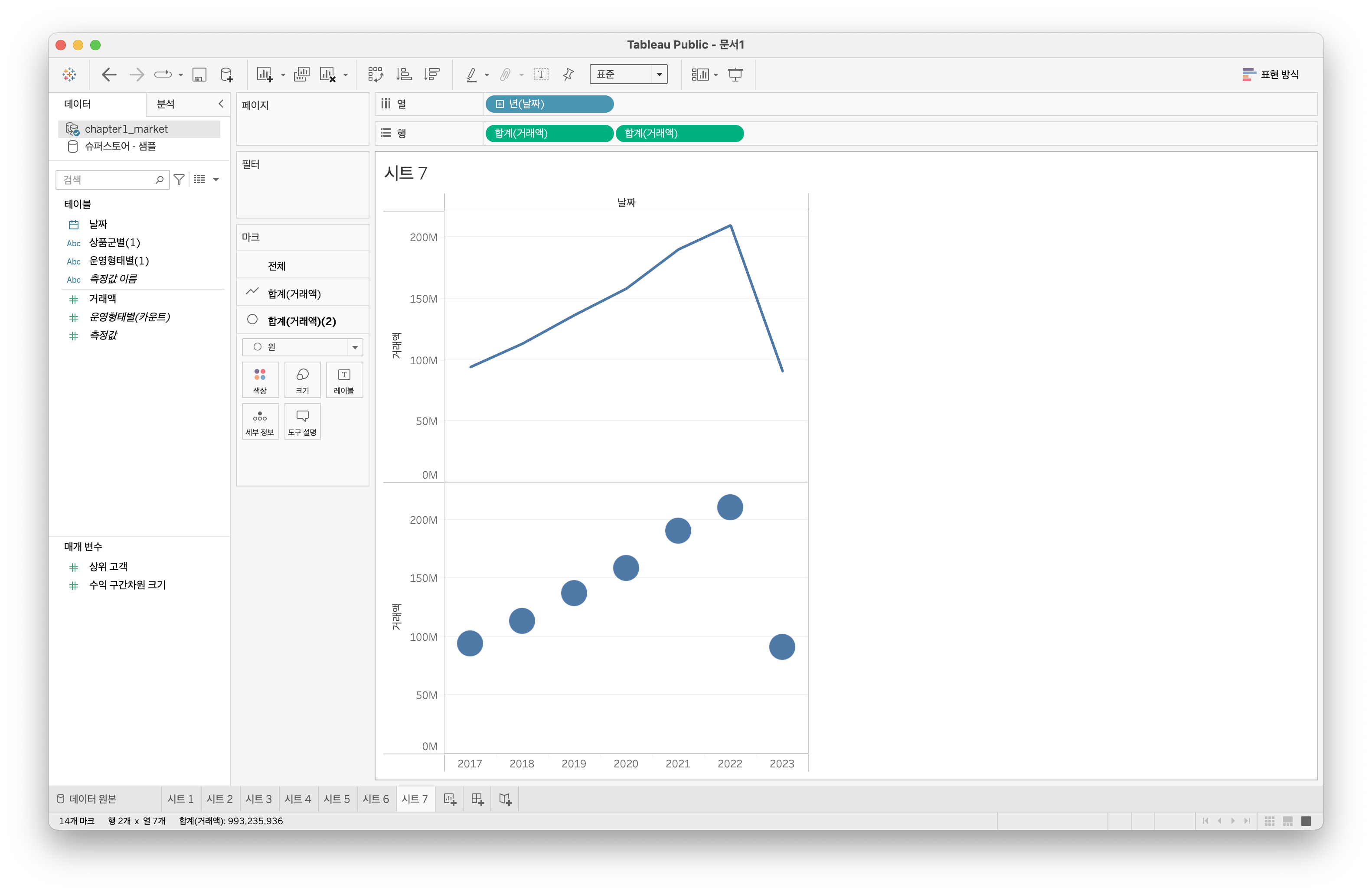The height and width of the screenshot is (894, 1372).
Task: Click the Add new data source icon
Action: coord(227,75)
